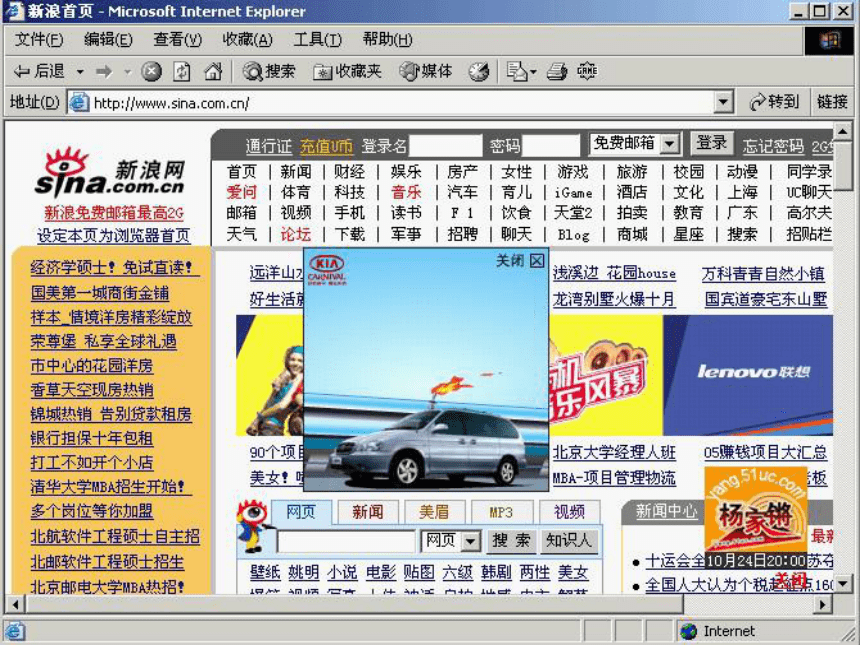Click the 登录 login button
The height and width of the screenshot is (645, 860).
tap(711, 143)
